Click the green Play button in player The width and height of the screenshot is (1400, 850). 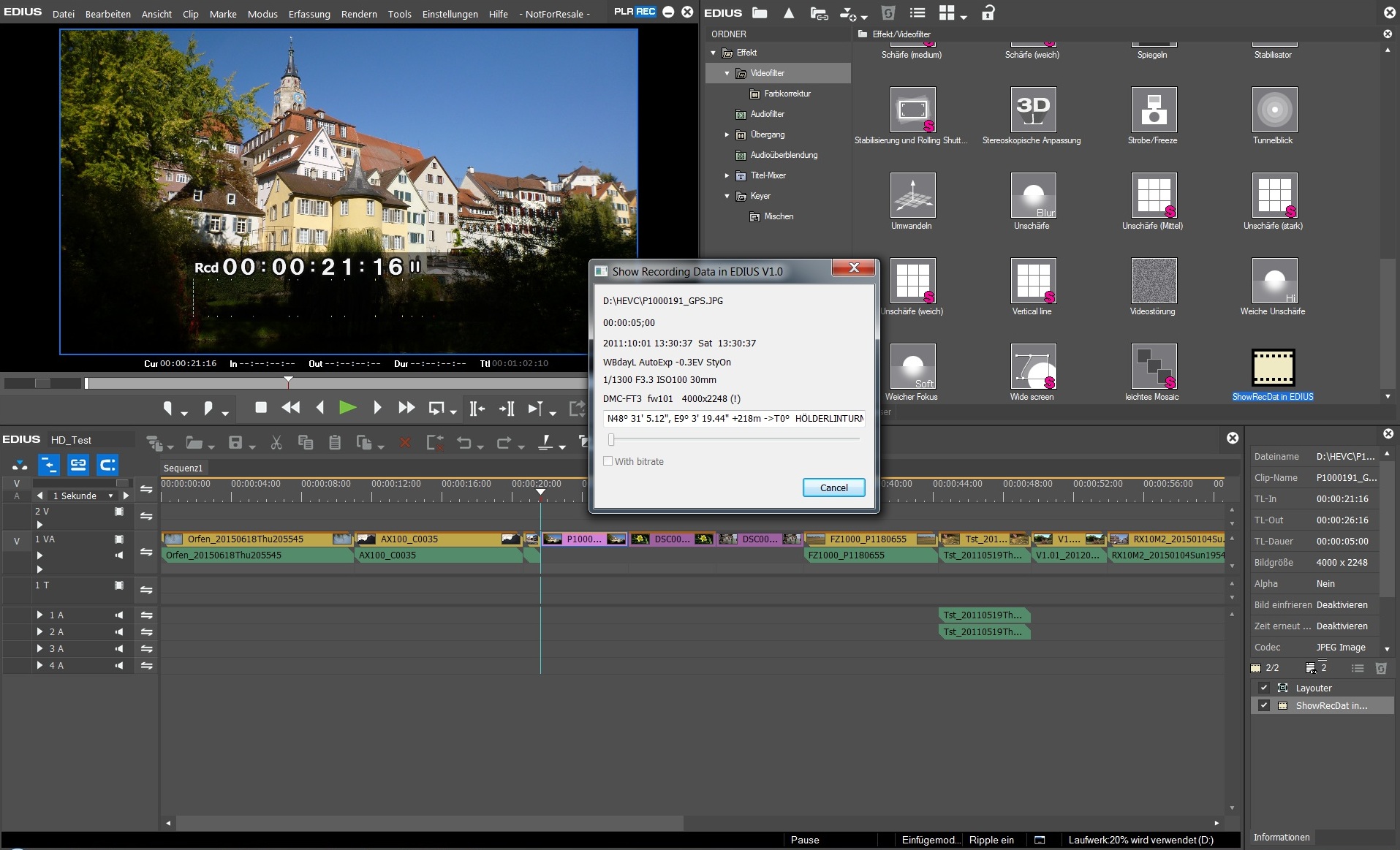tap(347, 408)
